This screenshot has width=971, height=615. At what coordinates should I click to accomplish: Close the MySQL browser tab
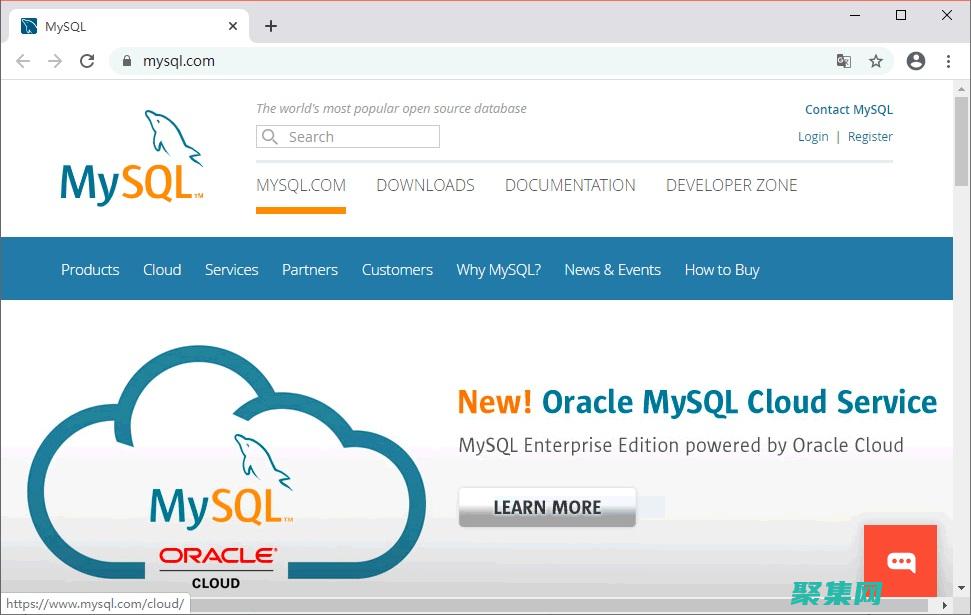[233, 26]
